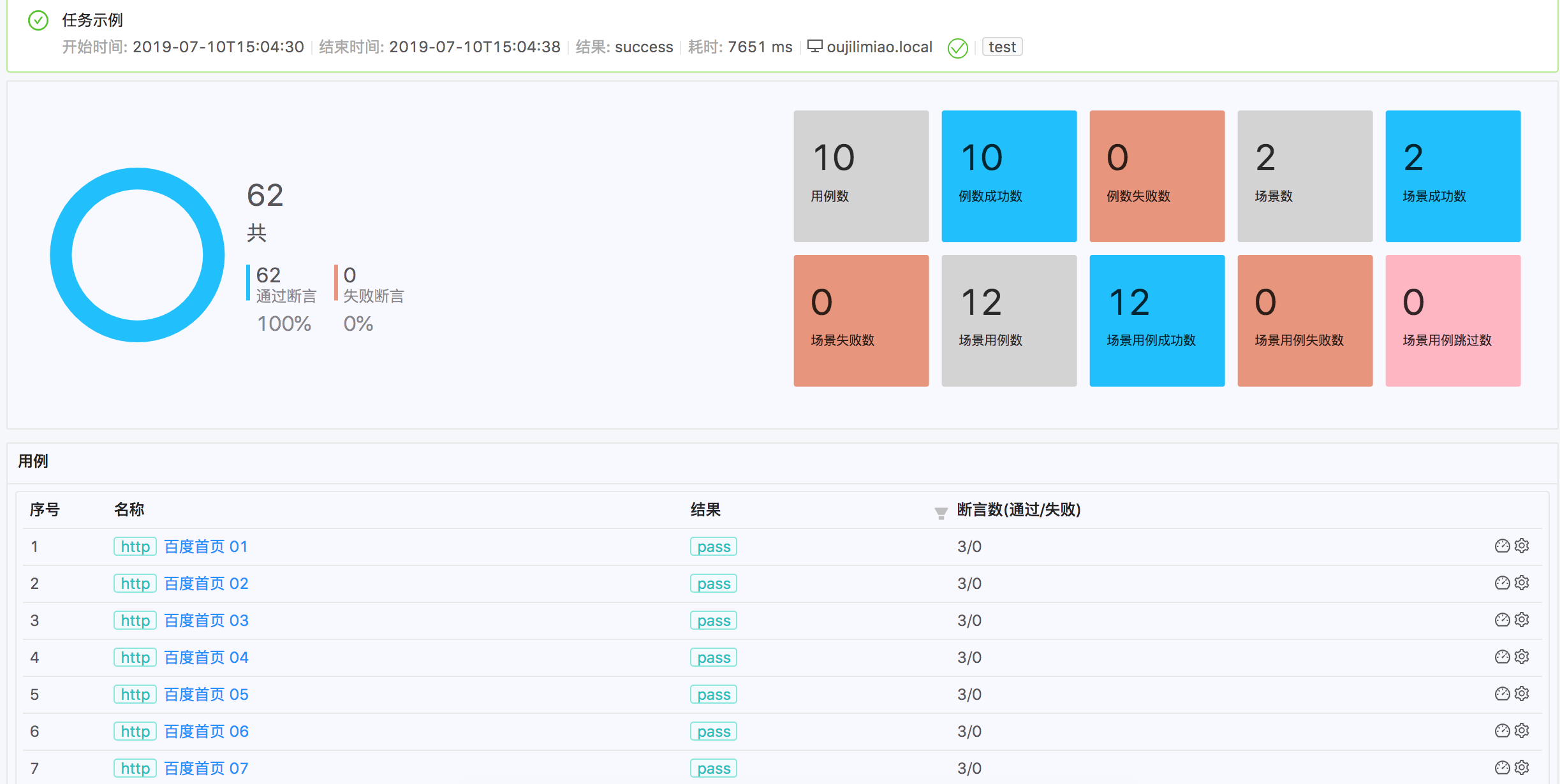
Task: Click dashboard gauge icon for 百度首页 03
Action: [1502, 620]
